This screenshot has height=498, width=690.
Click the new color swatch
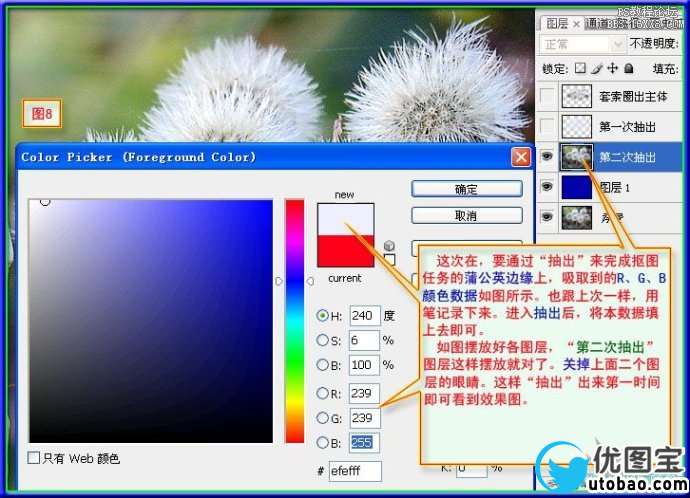345,219
